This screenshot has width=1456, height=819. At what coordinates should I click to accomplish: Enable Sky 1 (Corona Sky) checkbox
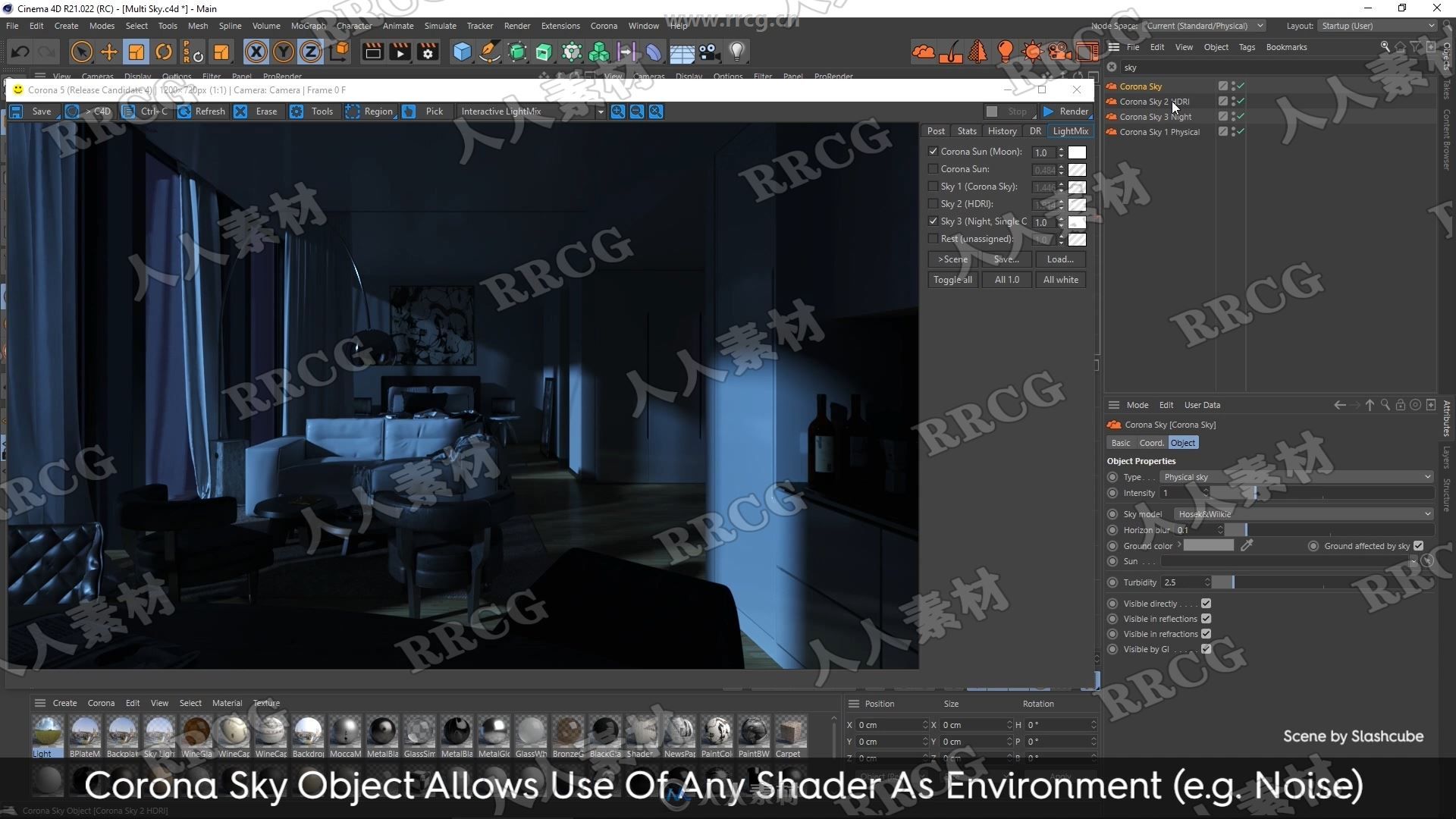(933, 187)
